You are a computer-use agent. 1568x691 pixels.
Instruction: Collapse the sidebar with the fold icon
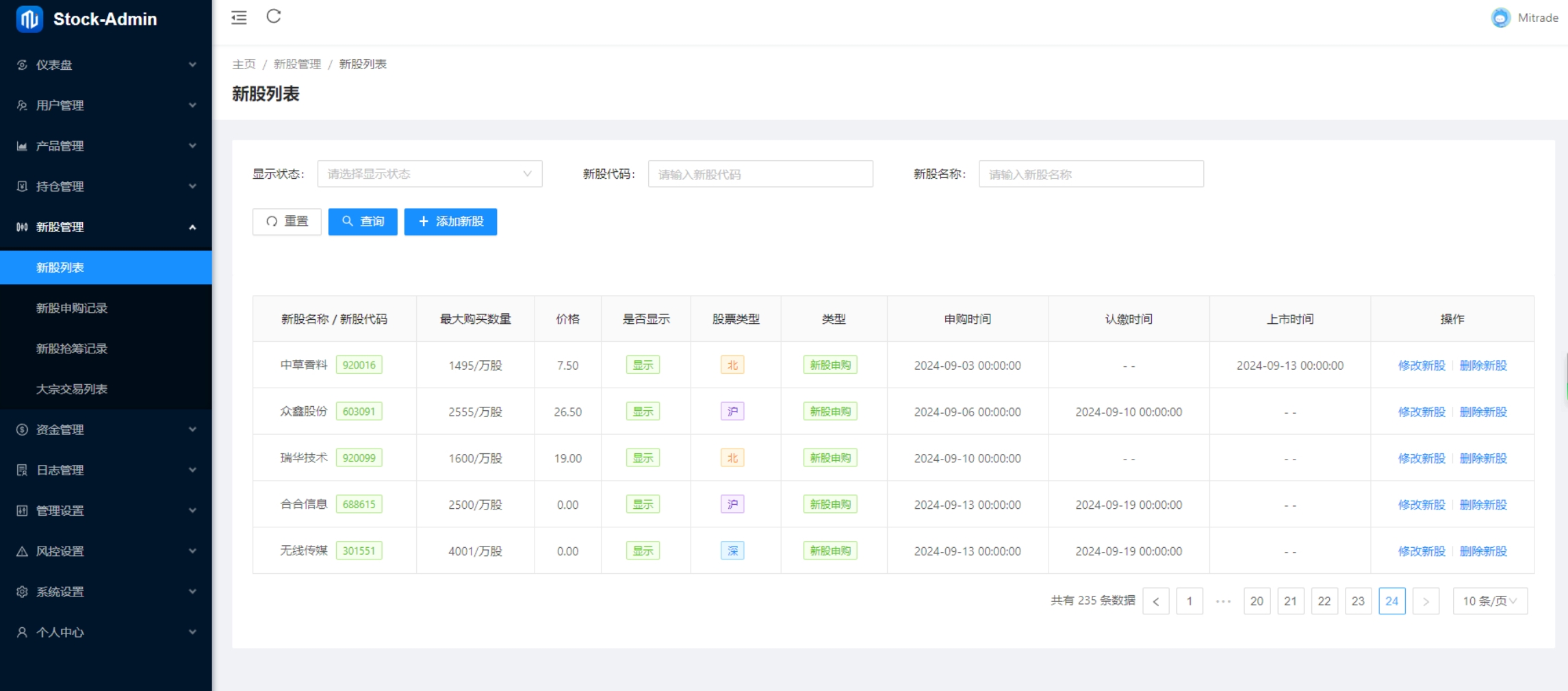coord(238,17)
